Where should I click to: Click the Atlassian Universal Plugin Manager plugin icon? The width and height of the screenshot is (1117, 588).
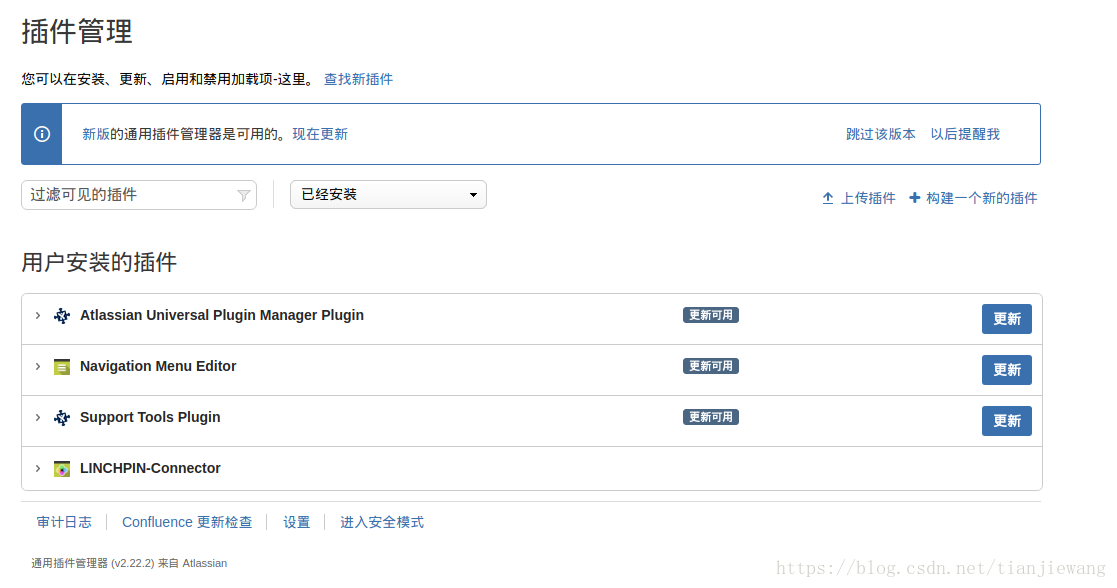click(62, 316)
